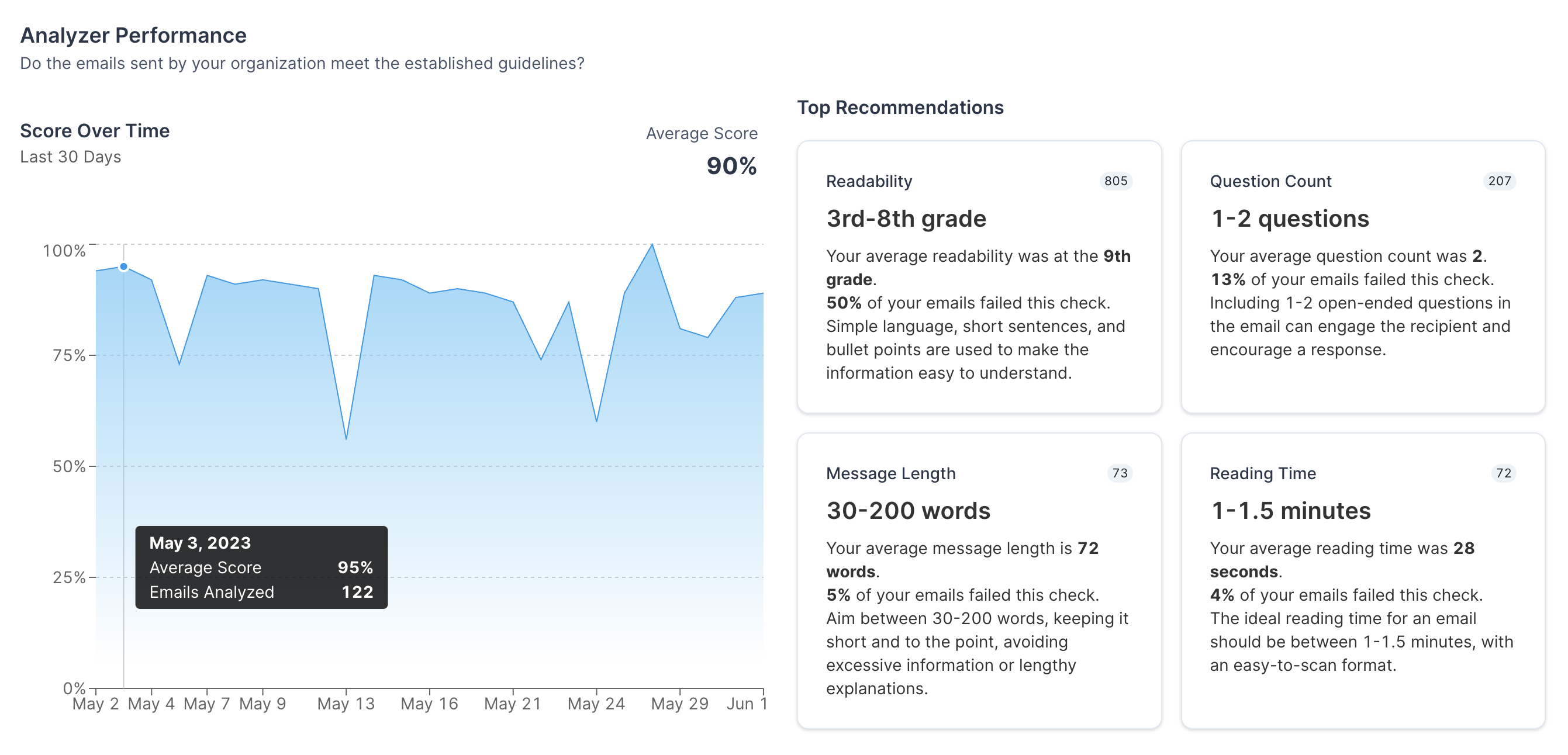Select the Question Count card title
1568x755 pixels.
[1270, 181]
